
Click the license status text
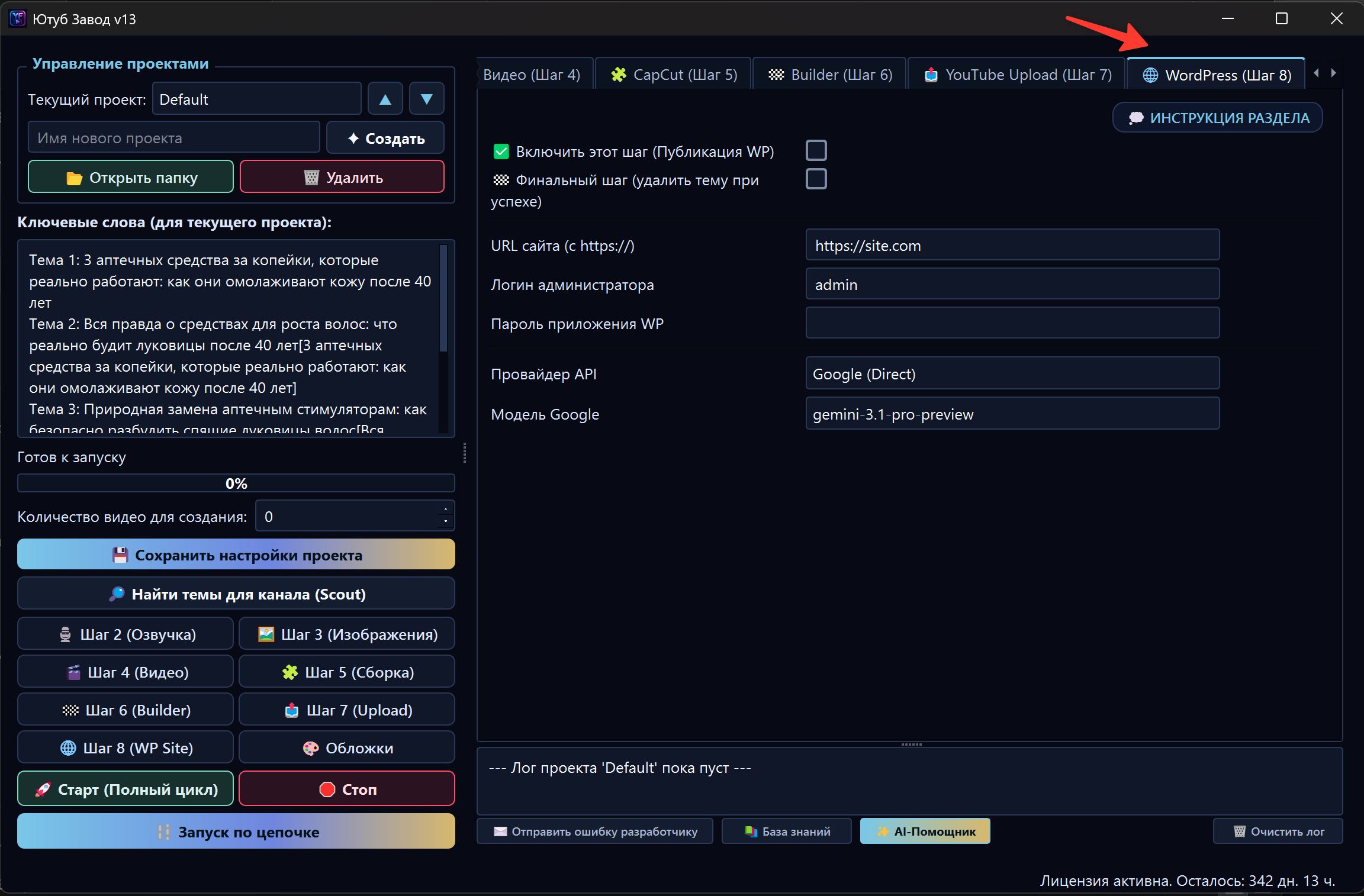[x=1188, y=881]
